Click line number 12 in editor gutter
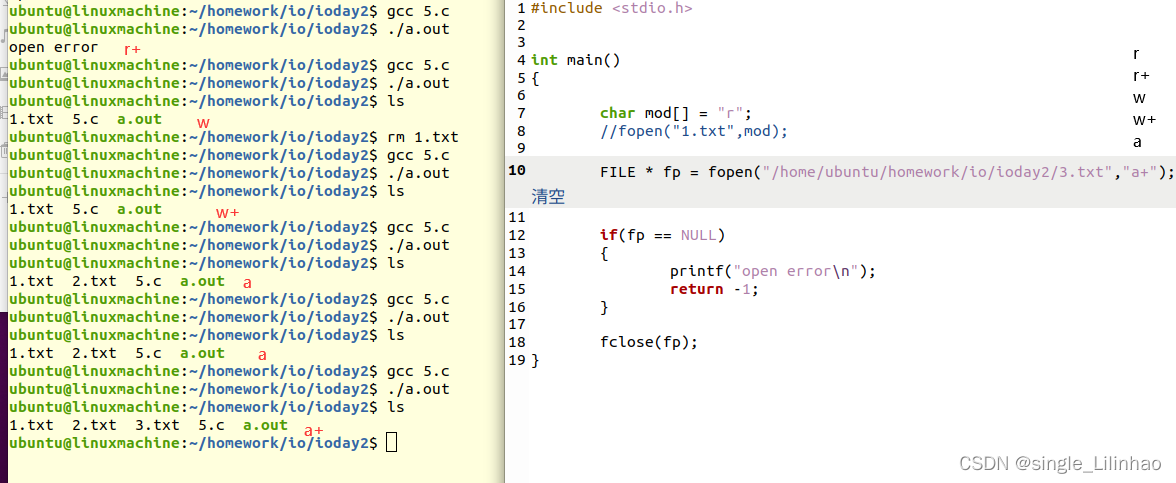 tap(517, 235)
